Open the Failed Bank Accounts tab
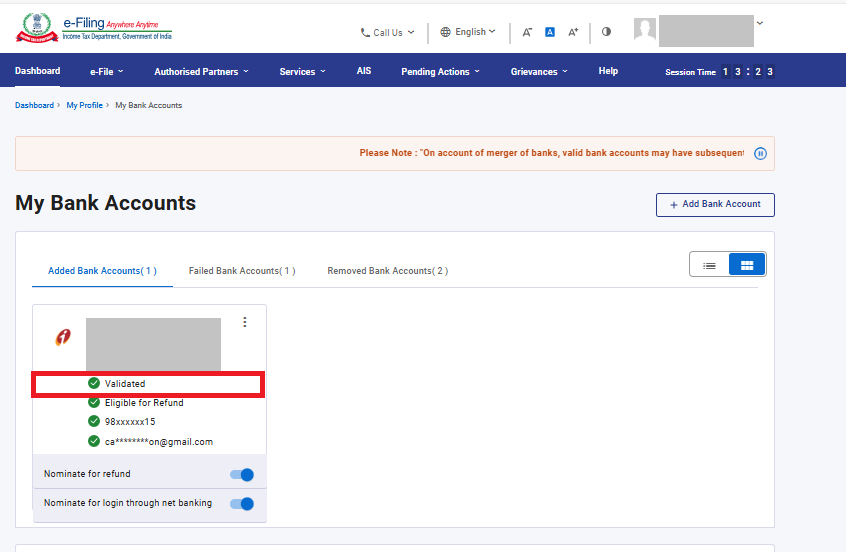 tap(242, 271)
